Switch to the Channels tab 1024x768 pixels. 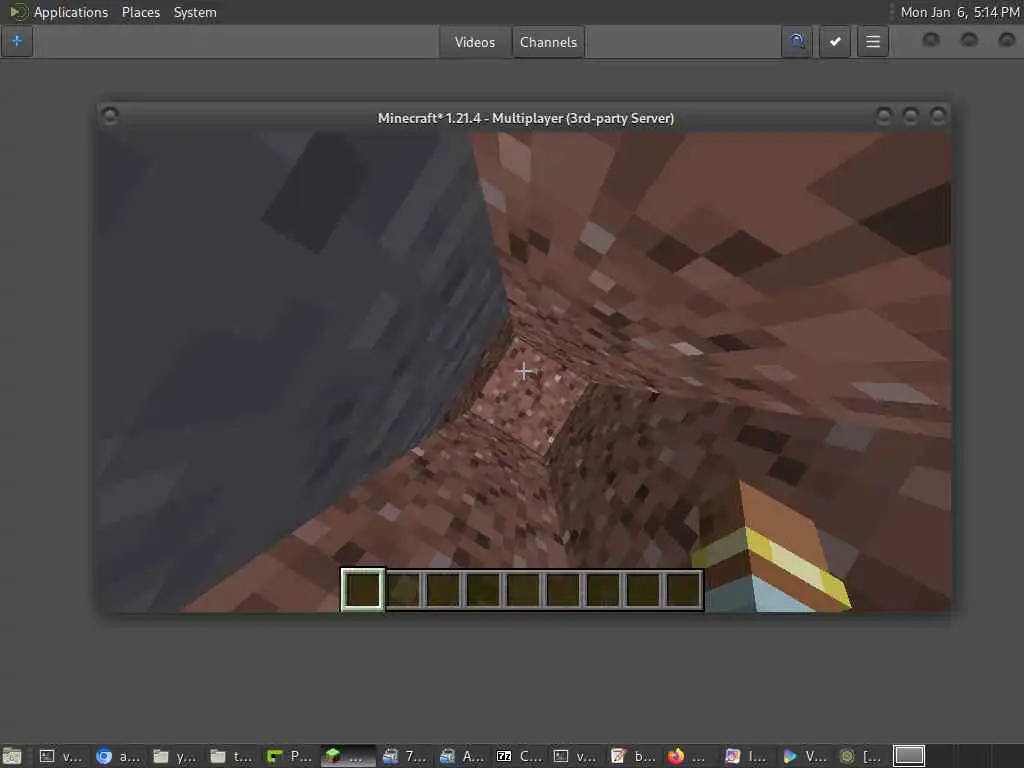coord(548,42)
